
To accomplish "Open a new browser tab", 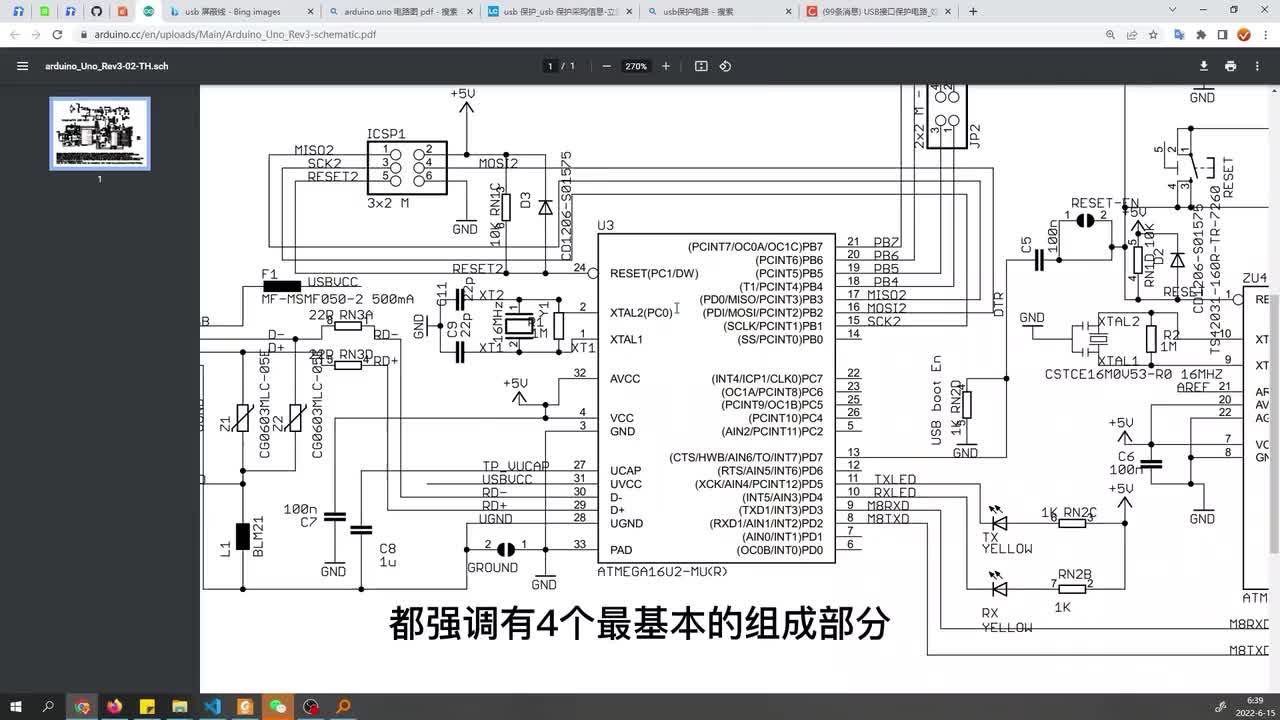I will (973, 11).
